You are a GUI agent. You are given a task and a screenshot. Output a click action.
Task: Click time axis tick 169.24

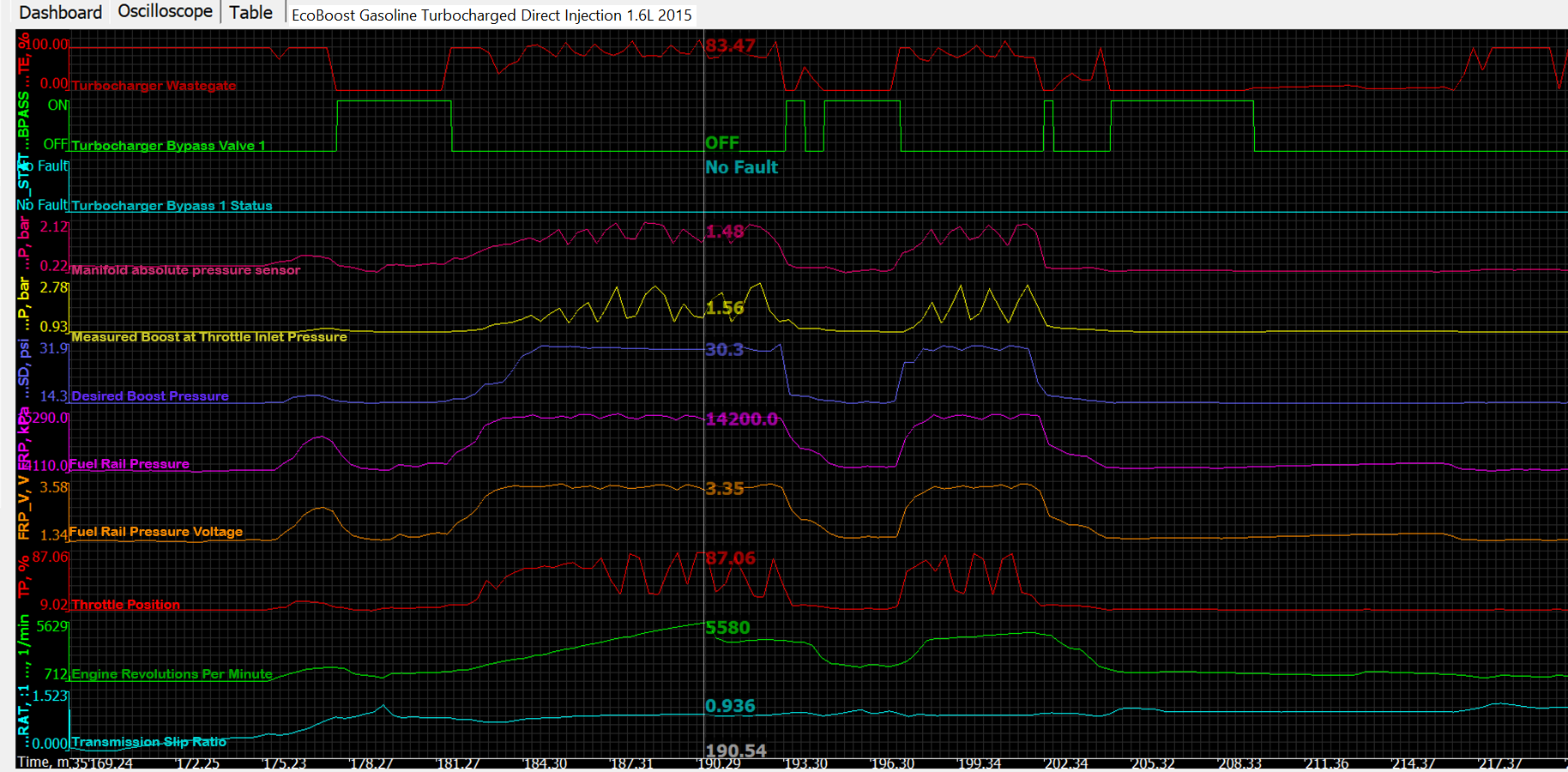point(112,763)
